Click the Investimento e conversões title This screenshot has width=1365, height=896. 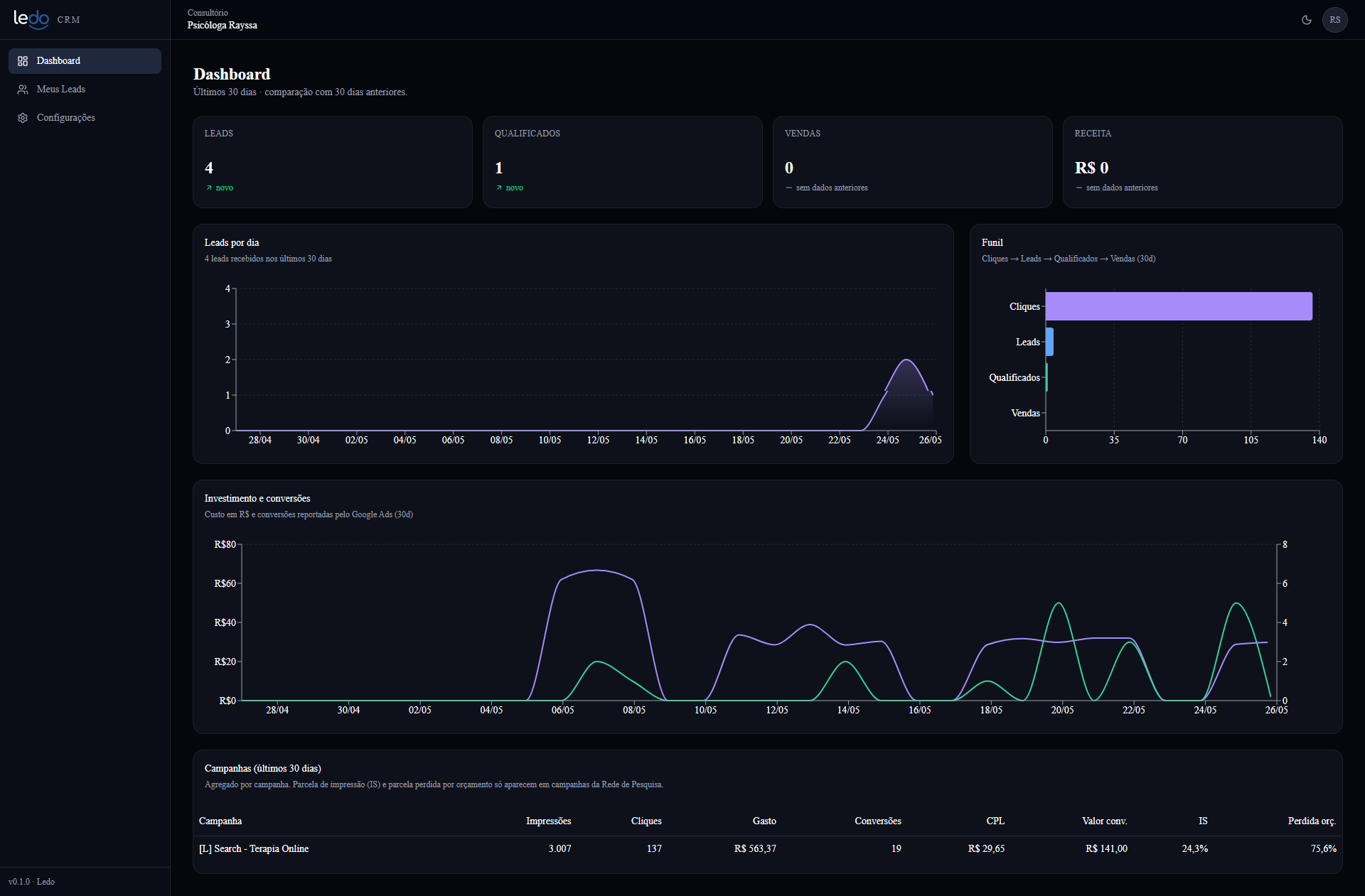(x=257, y=498)
